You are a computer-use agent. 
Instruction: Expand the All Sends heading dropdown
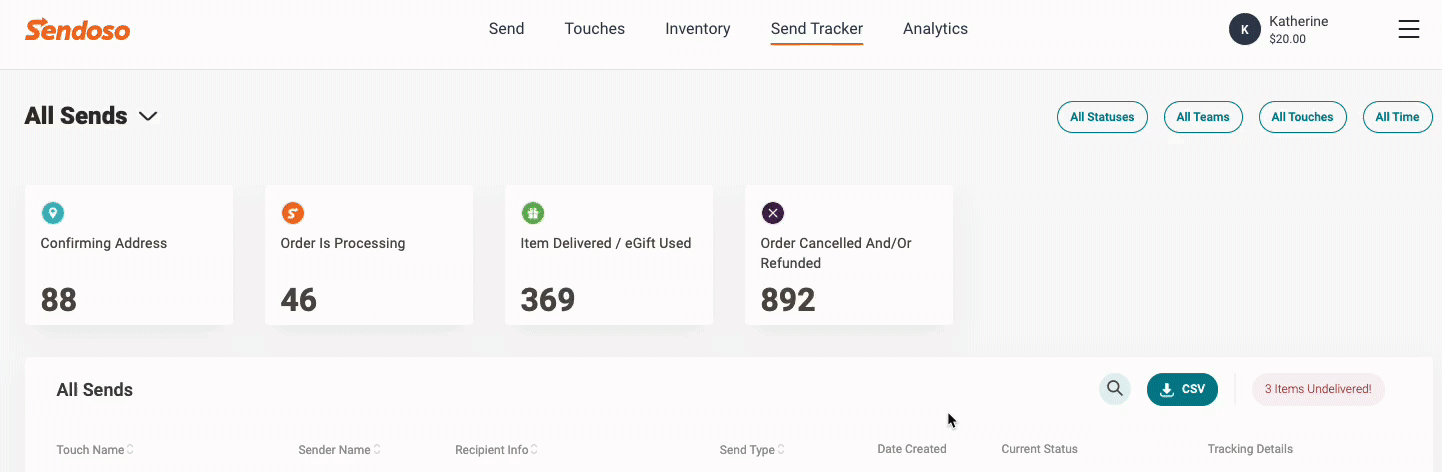[148, 116]
